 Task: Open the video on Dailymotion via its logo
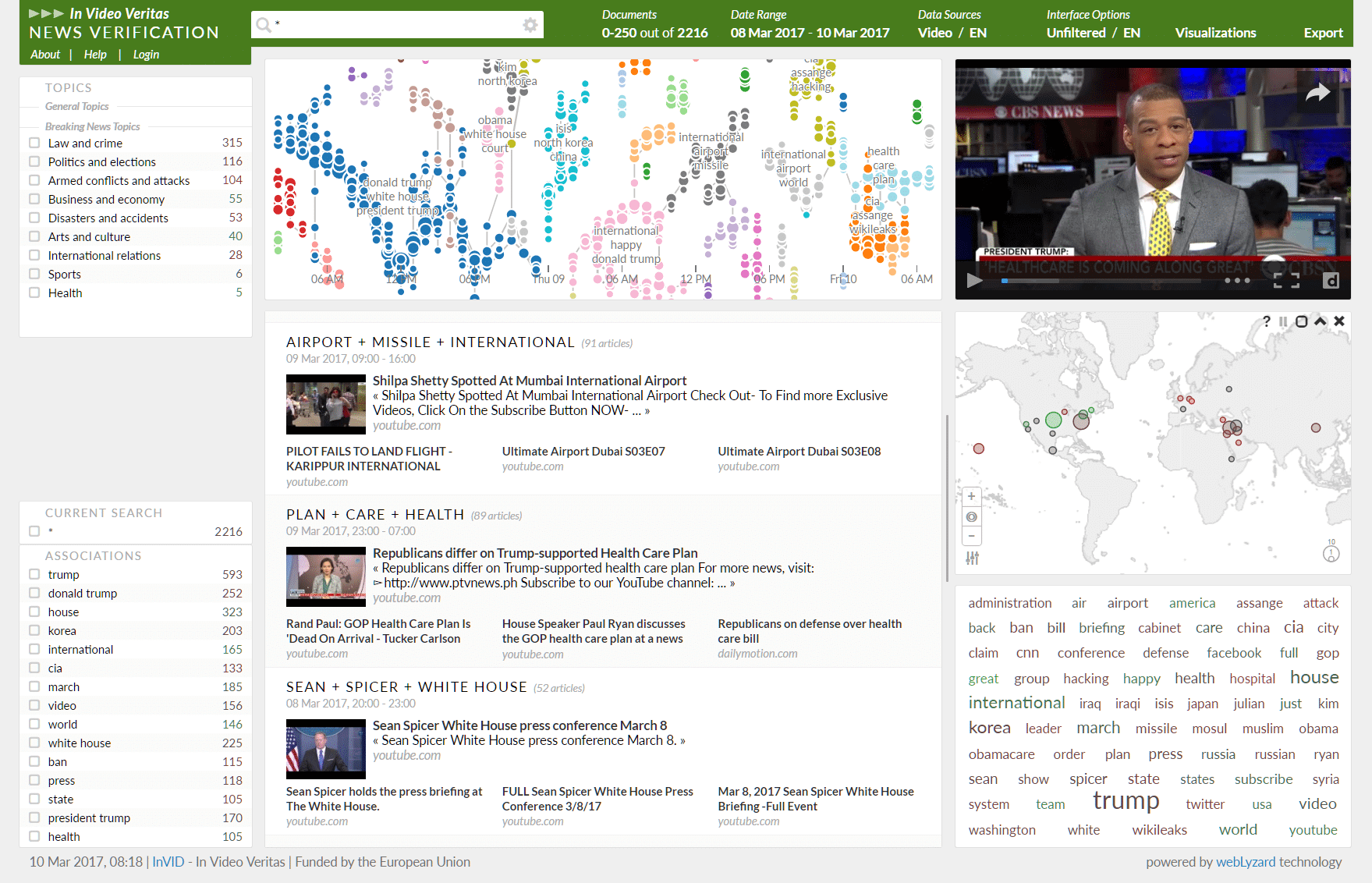1331,280
